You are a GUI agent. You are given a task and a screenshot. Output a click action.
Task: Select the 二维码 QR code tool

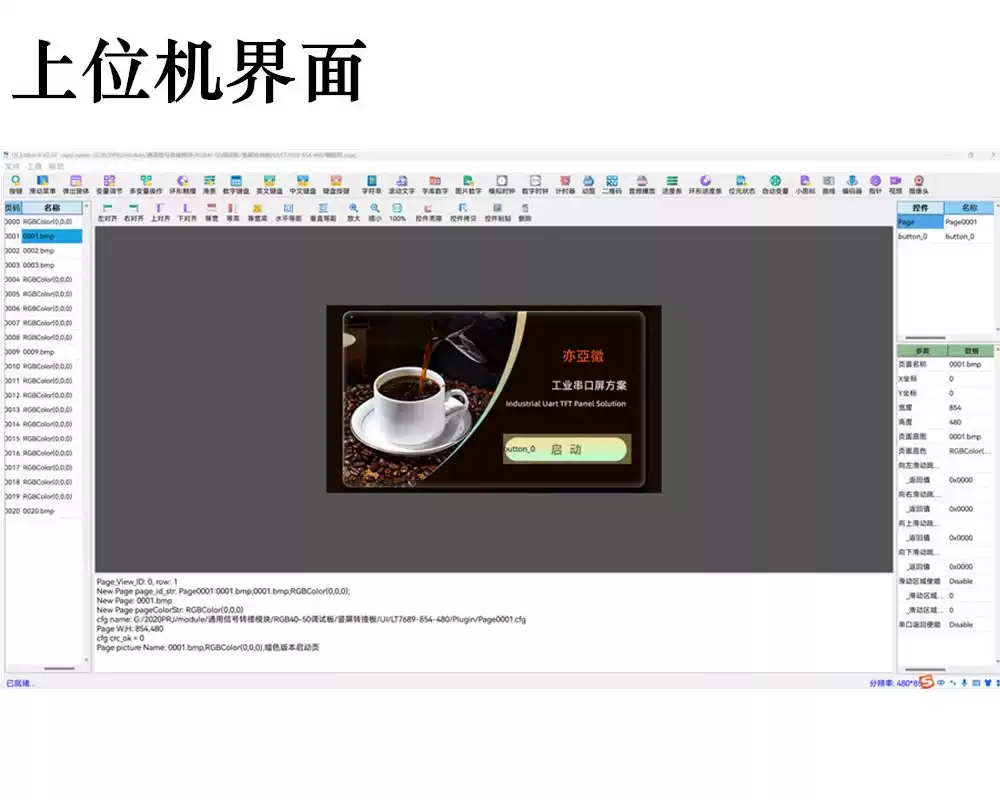612,184
